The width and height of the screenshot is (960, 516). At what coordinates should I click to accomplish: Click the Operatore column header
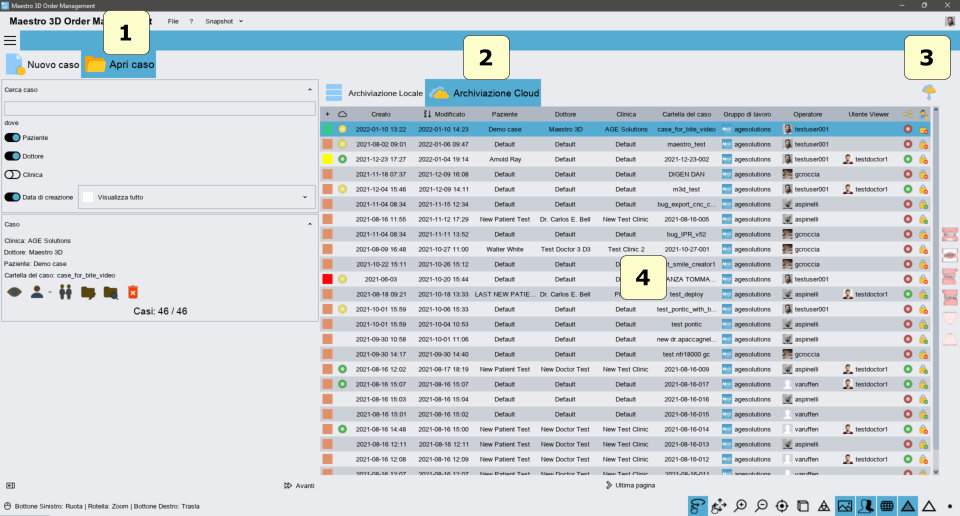click(808, 114)
